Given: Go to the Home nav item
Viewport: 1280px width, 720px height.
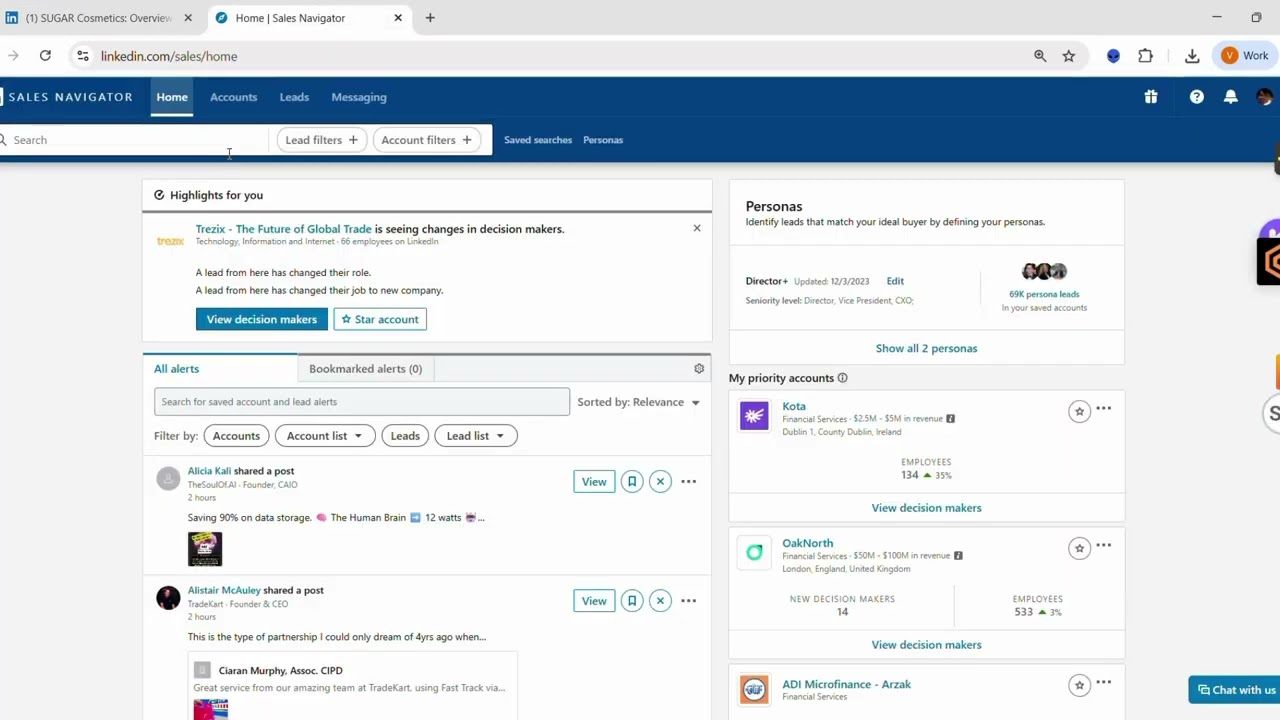Looking at the screenshot, I should (x=172, y=97).
